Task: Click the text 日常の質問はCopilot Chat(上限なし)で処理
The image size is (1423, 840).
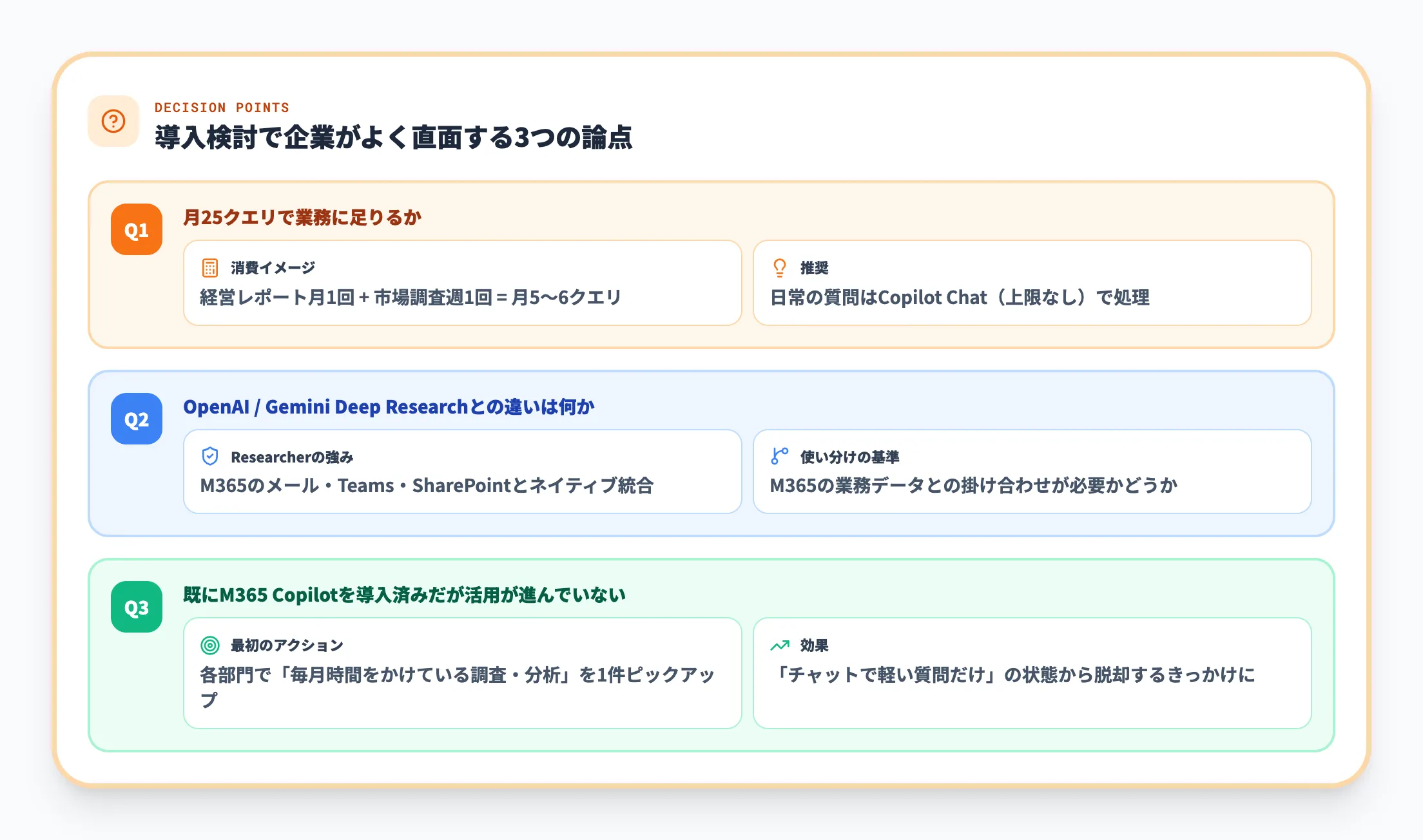Action: [960, 298]
